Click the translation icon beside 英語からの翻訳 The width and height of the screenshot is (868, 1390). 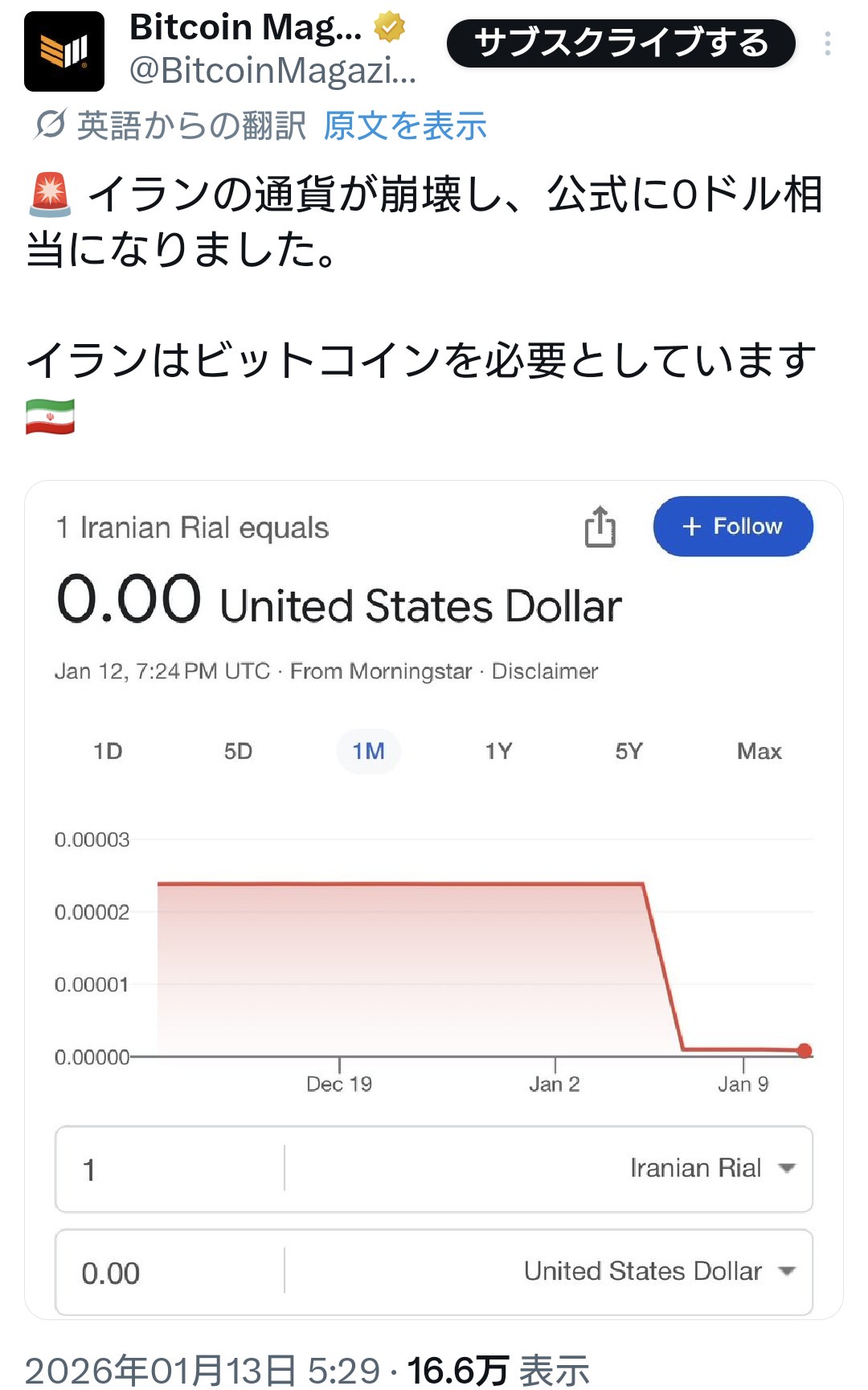click(50, 125)
